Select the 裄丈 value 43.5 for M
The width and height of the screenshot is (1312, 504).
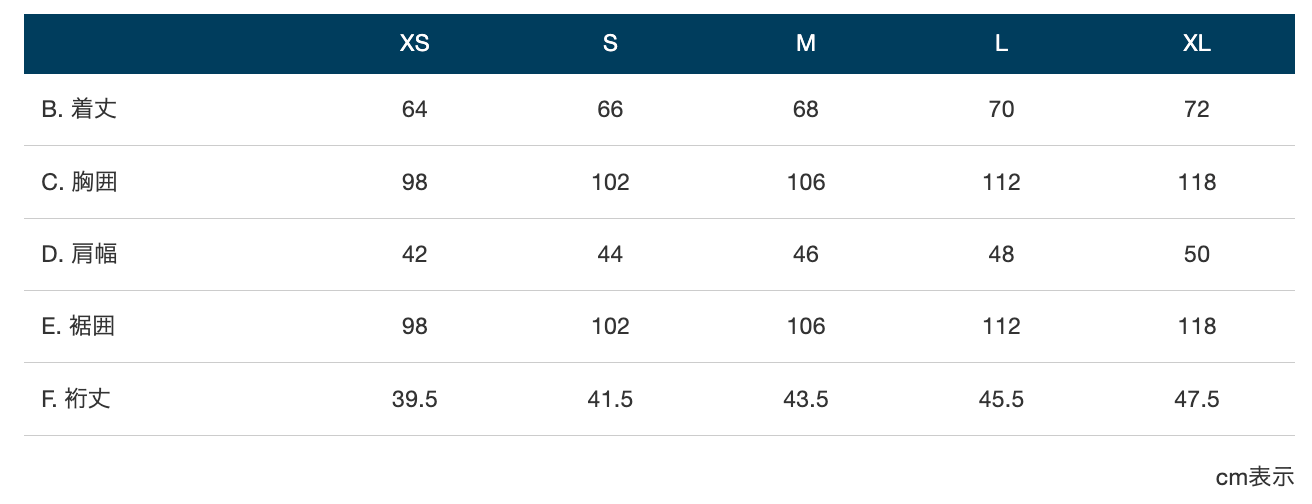[806, 399]
